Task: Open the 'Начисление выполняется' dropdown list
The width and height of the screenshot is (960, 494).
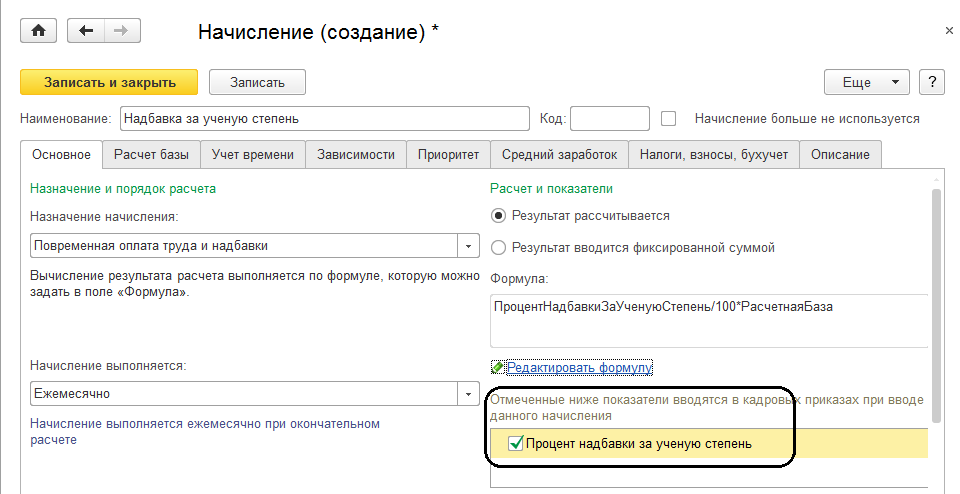Action: [469, 394]
